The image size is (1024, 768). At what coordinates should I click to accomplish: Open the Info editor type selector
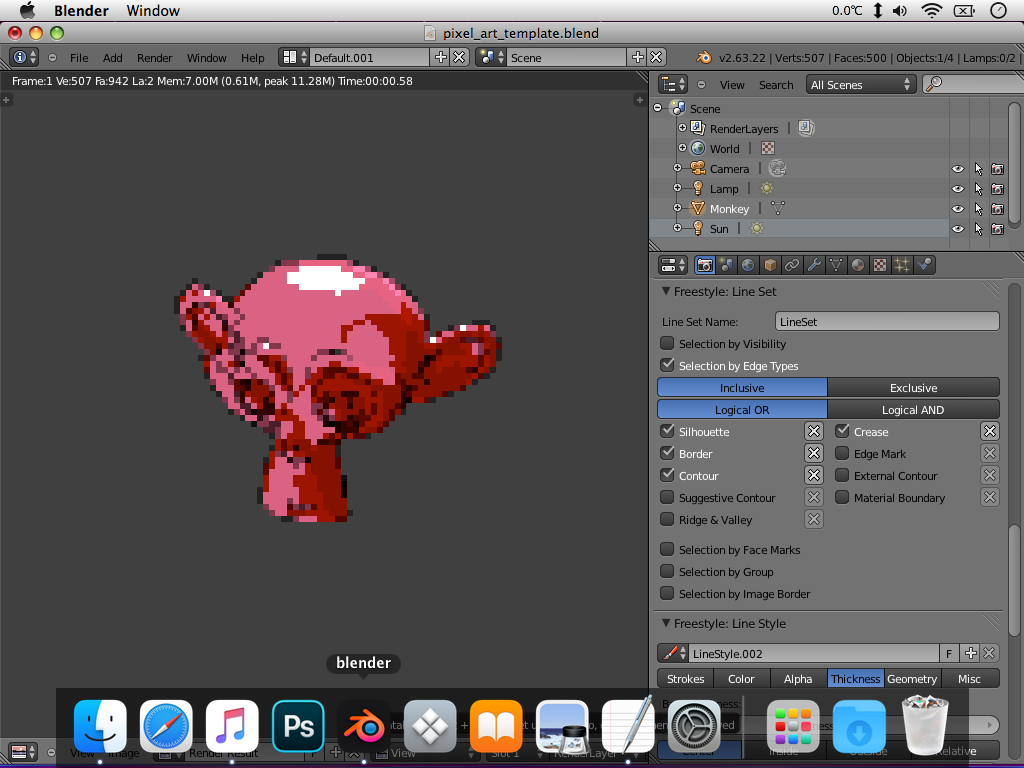coord(24,57)
